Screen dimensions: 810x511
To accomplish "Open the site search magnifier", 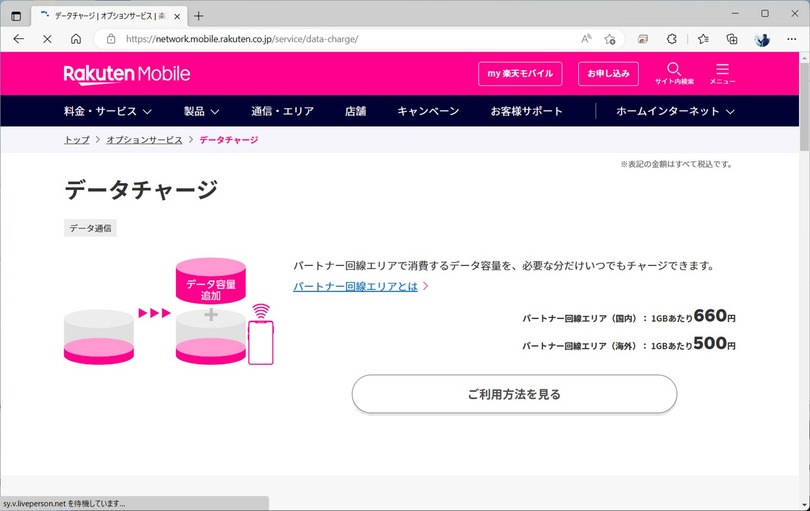I will pos(674,73).
